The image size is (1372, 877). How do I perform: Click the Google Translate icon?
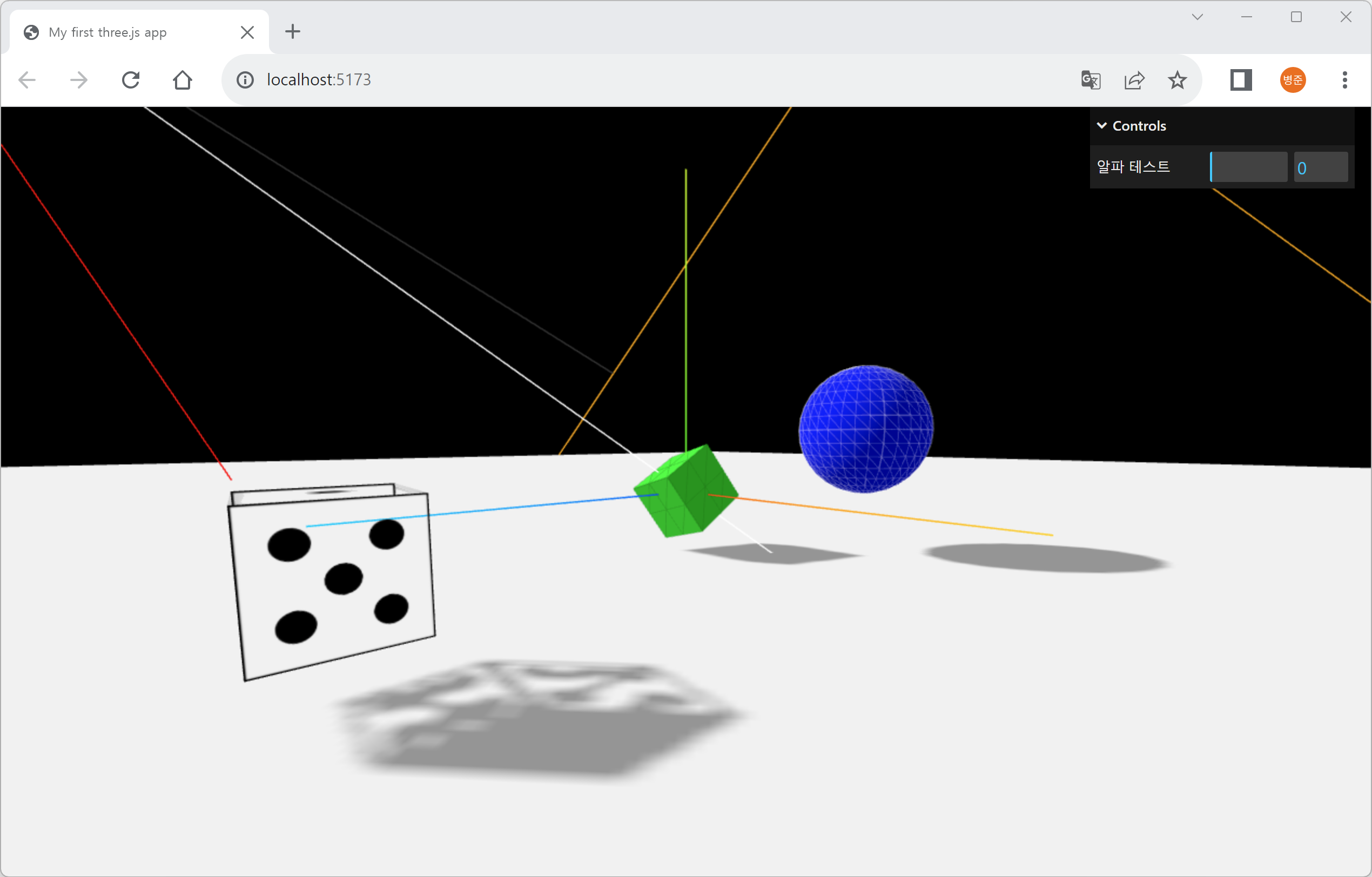(x=1091, y=80)
